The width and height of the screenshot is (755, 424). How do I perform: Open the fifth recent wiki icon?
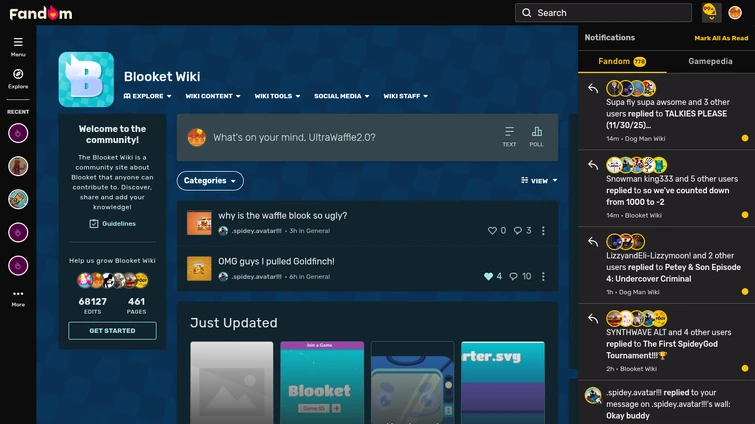tap(18, 266)
